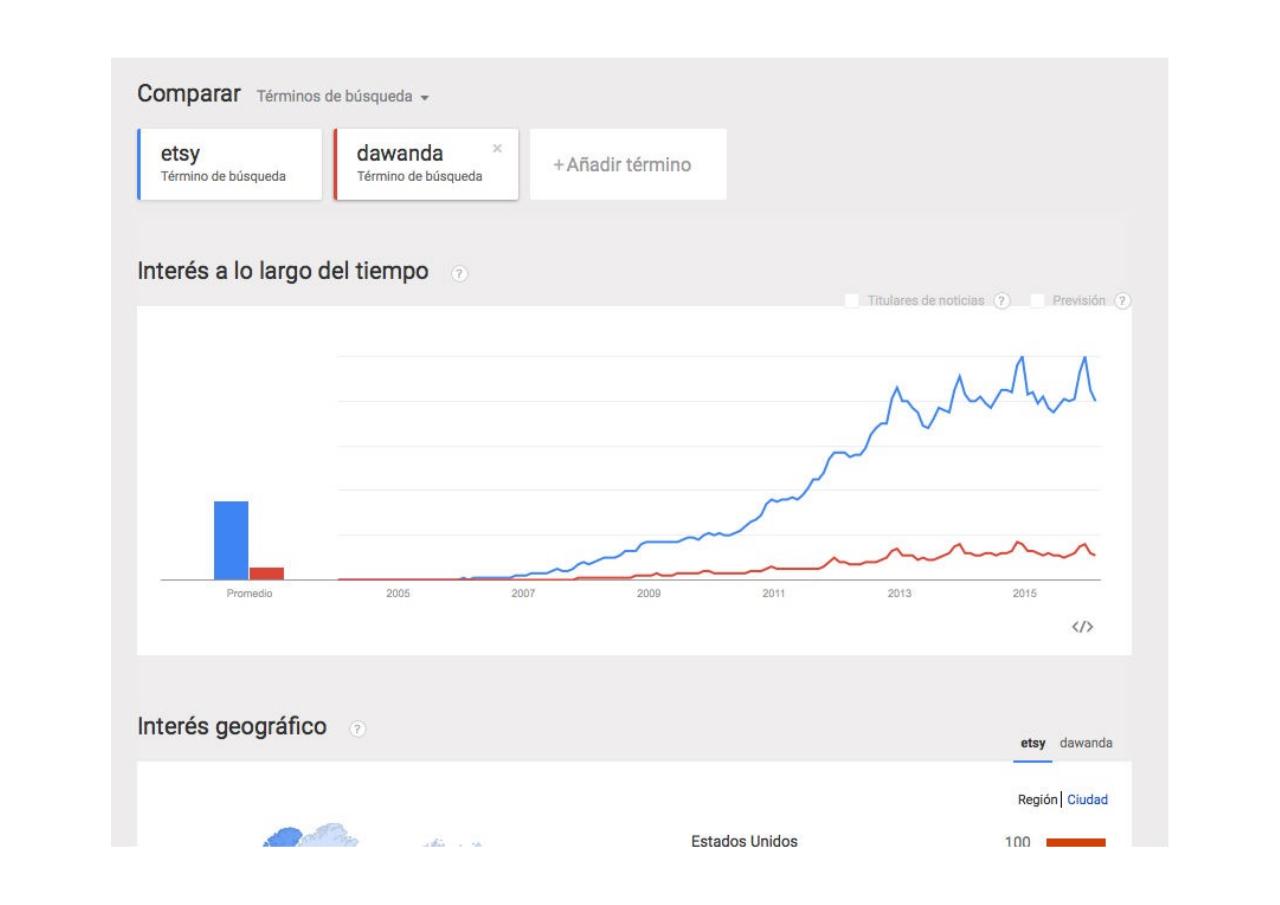Click the dawanda search term name
The height and width of the screenshot is (905, 1280).
pos(400,155)
